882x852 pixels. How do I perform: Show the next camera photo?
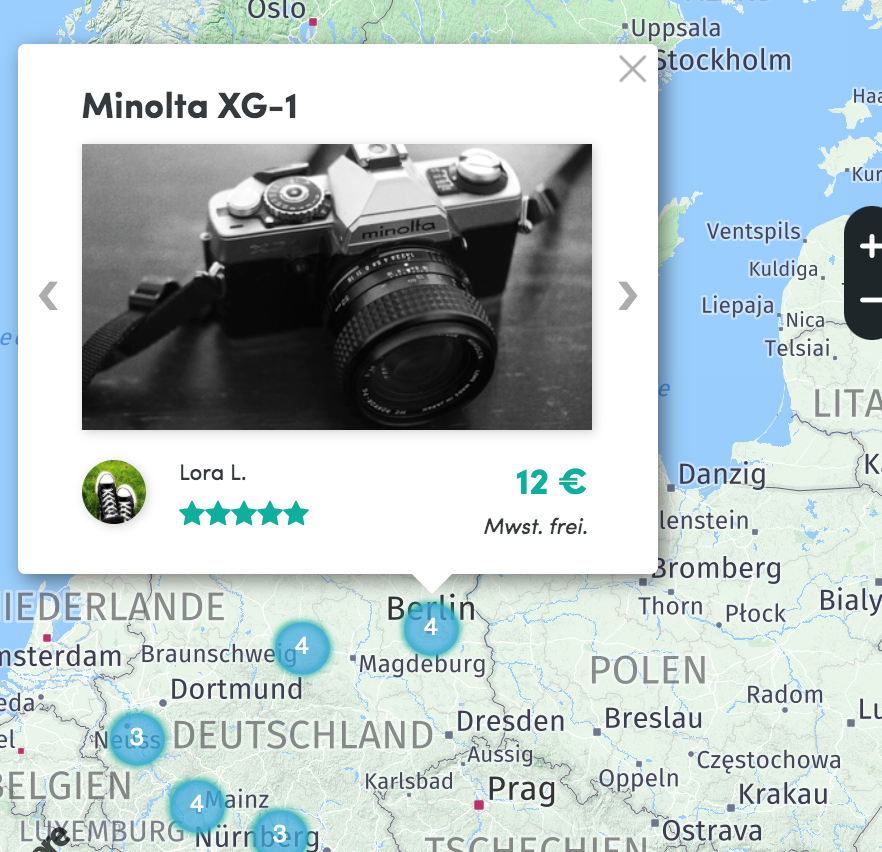[x=627, y=295]
